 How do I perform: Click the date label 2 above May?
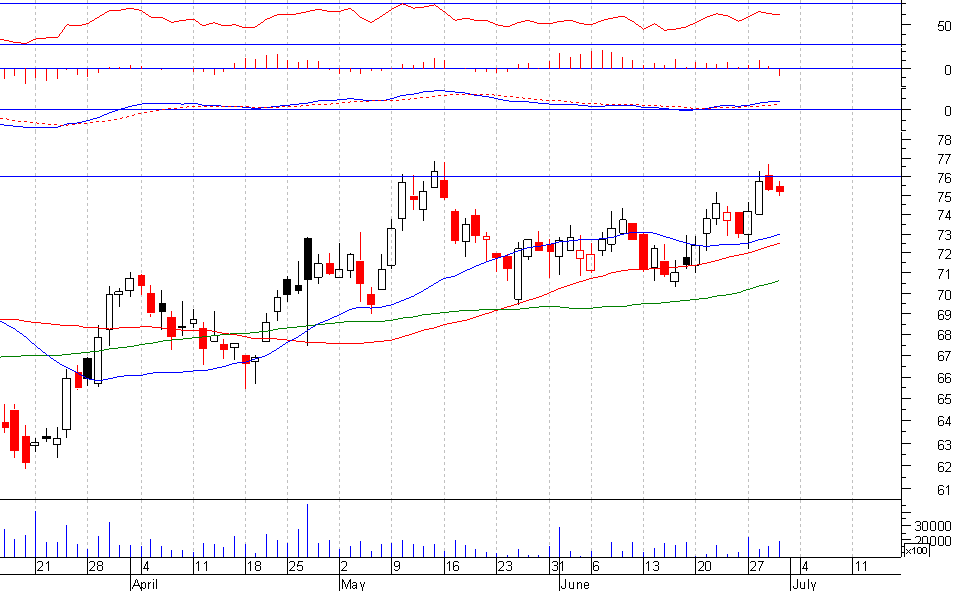pos(344,567)
